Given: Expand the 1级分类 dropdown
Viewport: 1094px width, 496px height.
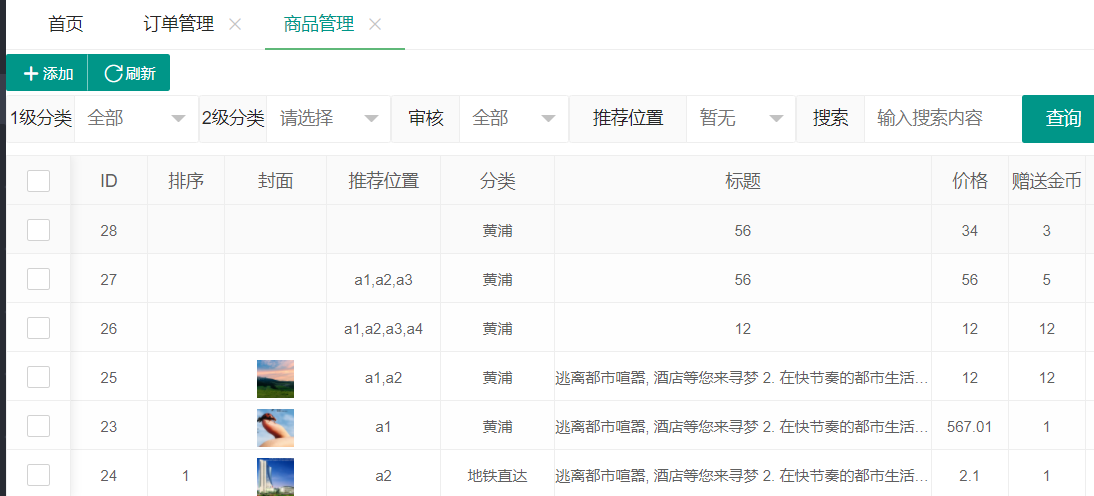Looking at the screenshot, I should [x=136, y=118].
